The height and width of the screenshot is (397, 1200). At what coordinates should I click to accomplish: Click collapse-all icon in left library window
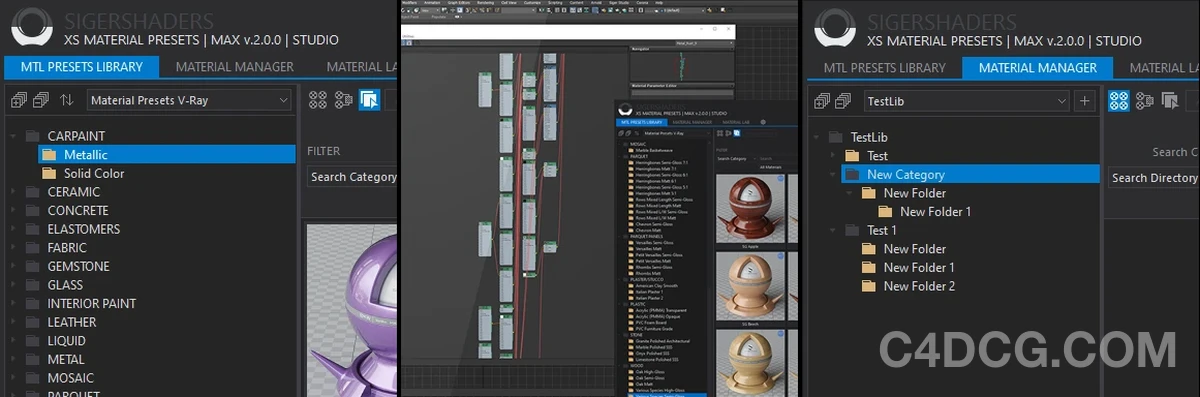click(42, 100)
